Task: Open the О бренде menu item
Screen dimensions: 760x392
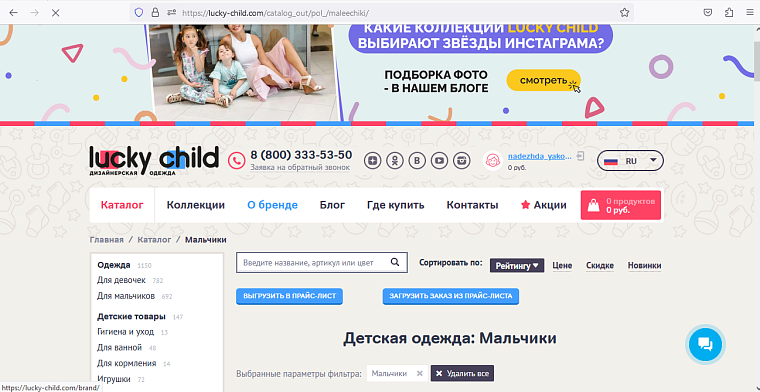Action: [x=272, y=205]
